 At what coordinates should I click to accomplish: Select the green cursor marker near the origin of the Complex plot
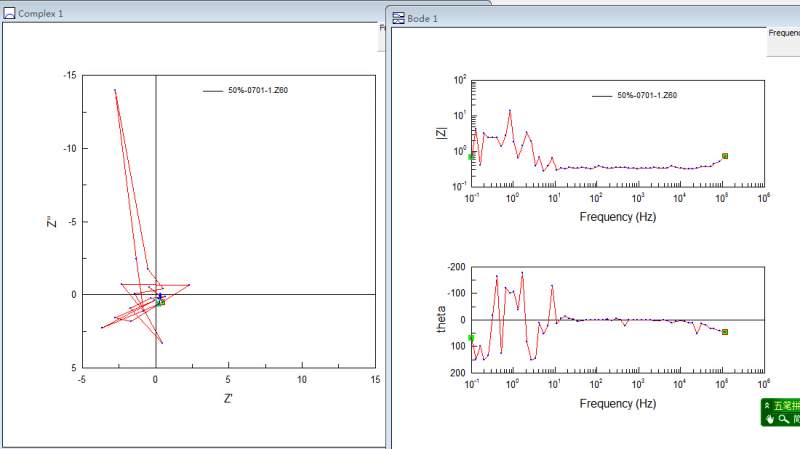point(160,303)
